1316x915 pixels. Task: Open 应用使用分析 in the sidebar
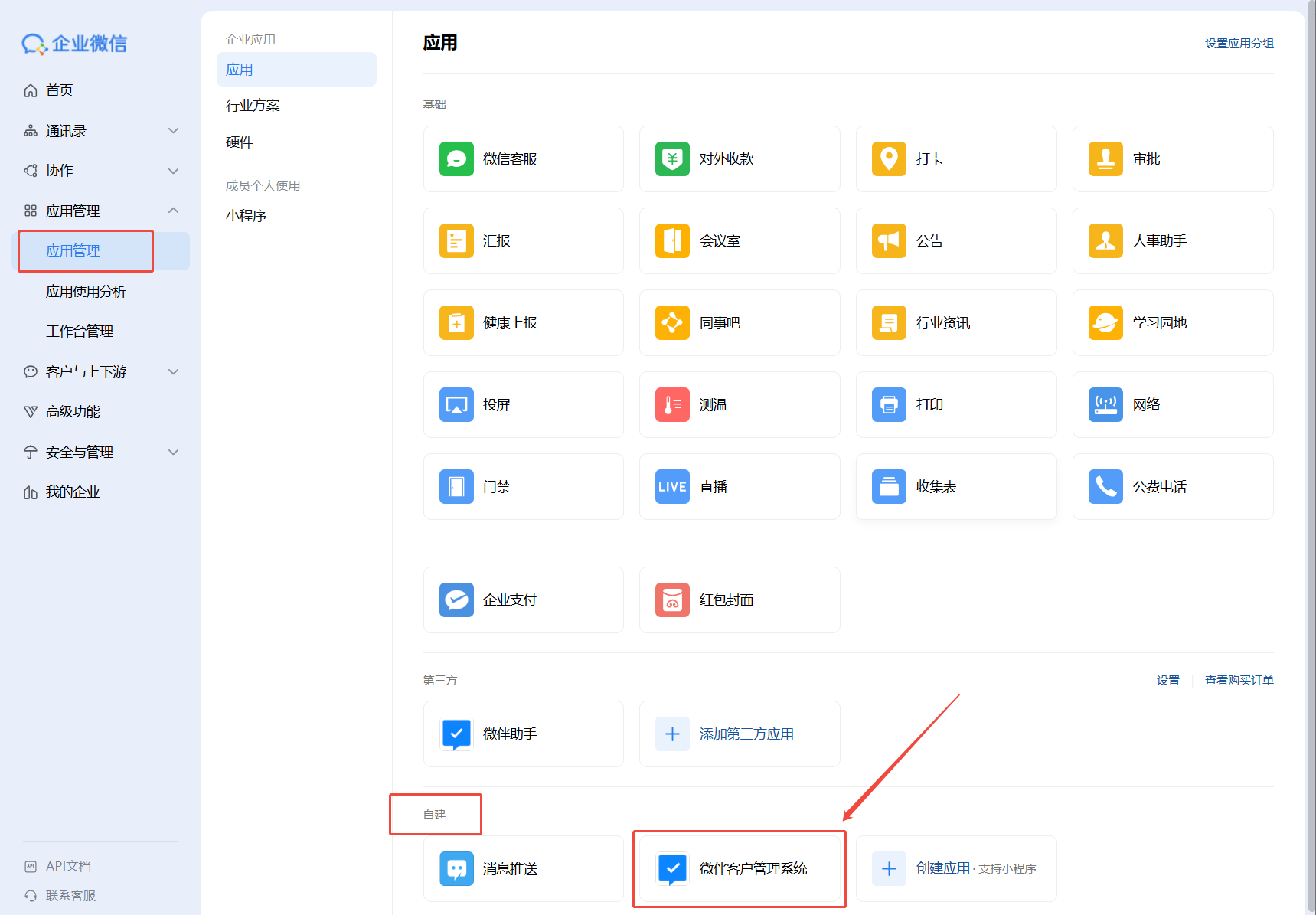pyautogui.click(x=86, y=292)
